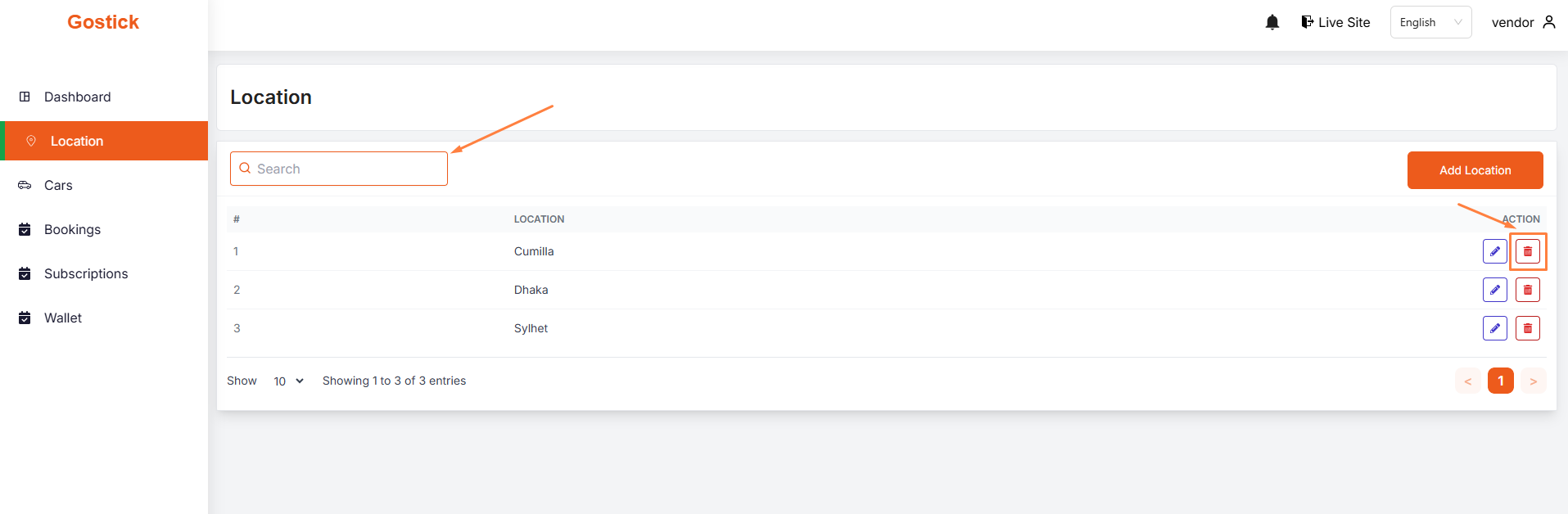Click the trash icon for Sylhet
Screen dimensions: 1568x514
coord(1527,328)
